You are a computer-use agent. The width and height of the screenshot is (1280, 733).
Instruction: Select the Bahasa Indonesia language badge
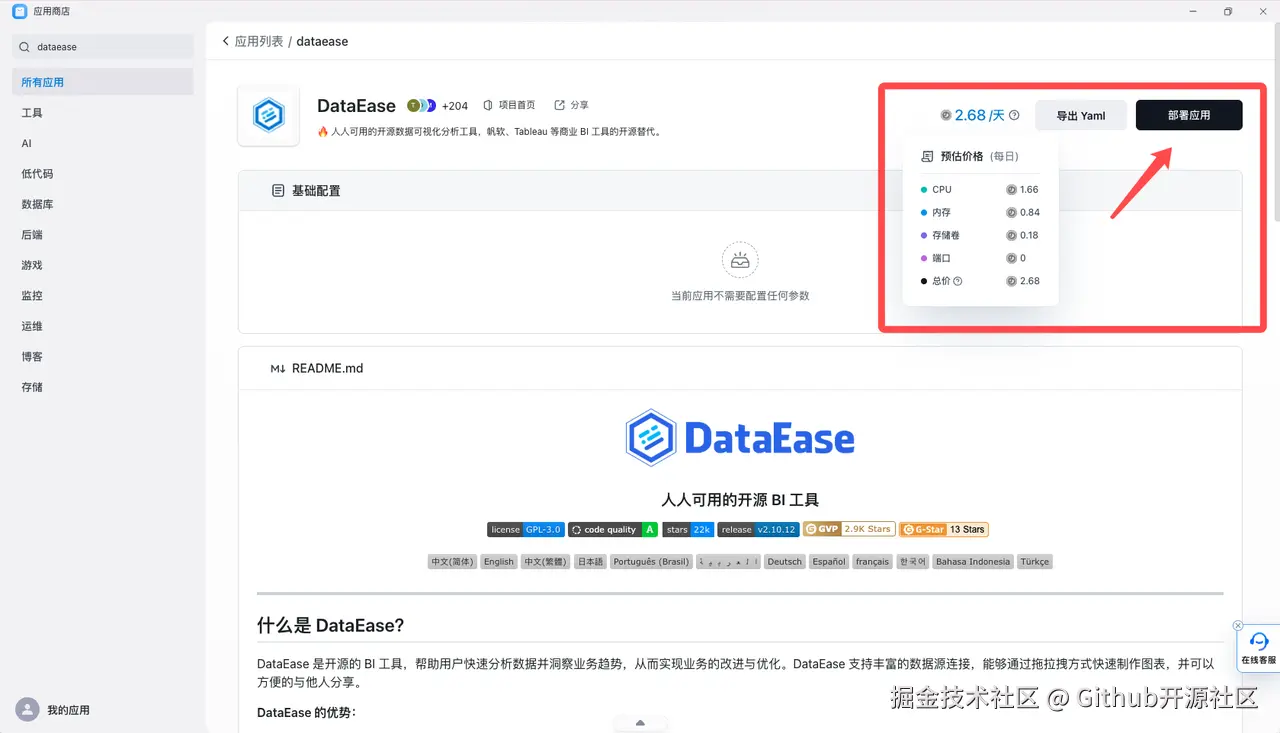(x=973, y=562)
